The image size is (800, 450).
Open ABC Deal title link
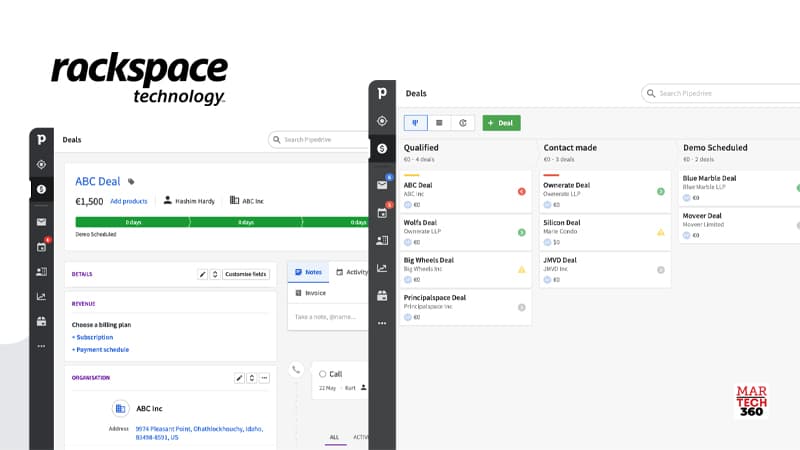pos(97,181)
